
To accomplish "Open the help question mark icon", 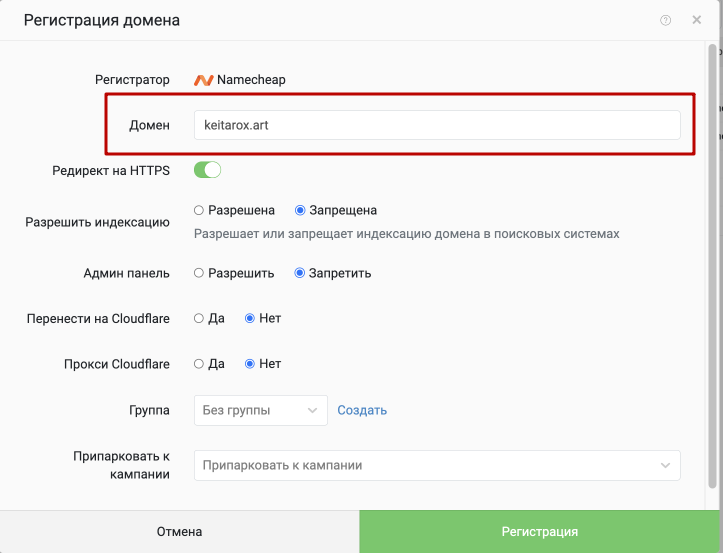I will 665,20.
